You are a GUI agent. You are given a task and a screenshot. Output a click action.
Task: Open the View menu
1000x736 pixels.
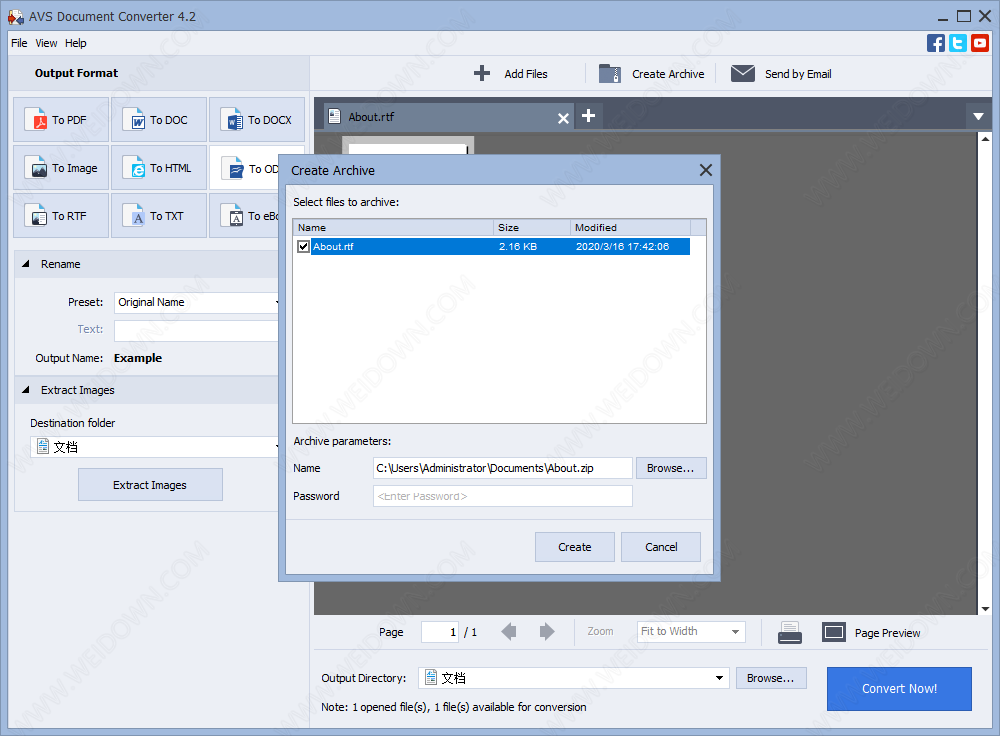[x=46, y=43]
